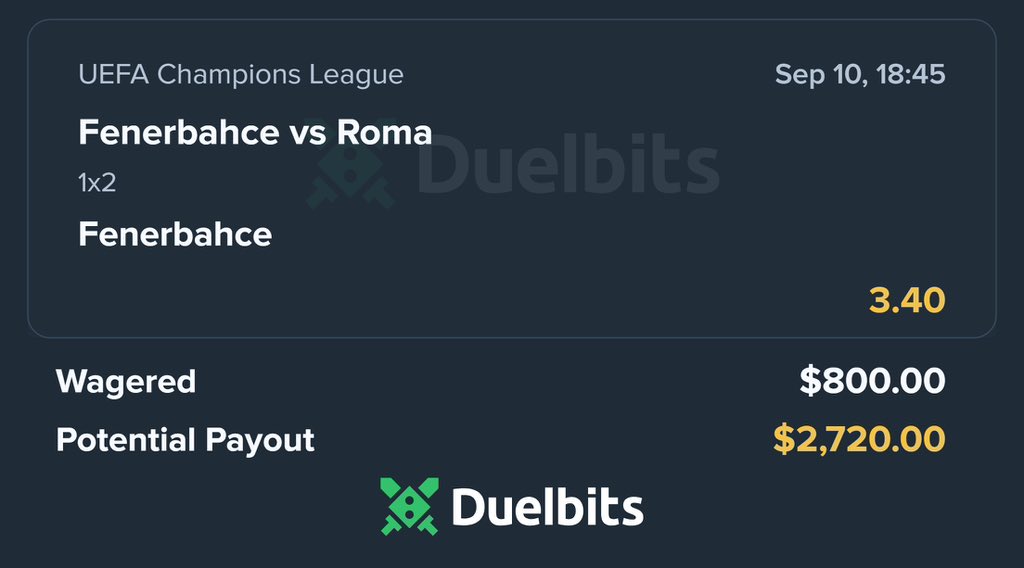The width and height of the screenshot is (1024, 568).
Task: Click the word Champions in league name
Action: (x=229, y=75)
